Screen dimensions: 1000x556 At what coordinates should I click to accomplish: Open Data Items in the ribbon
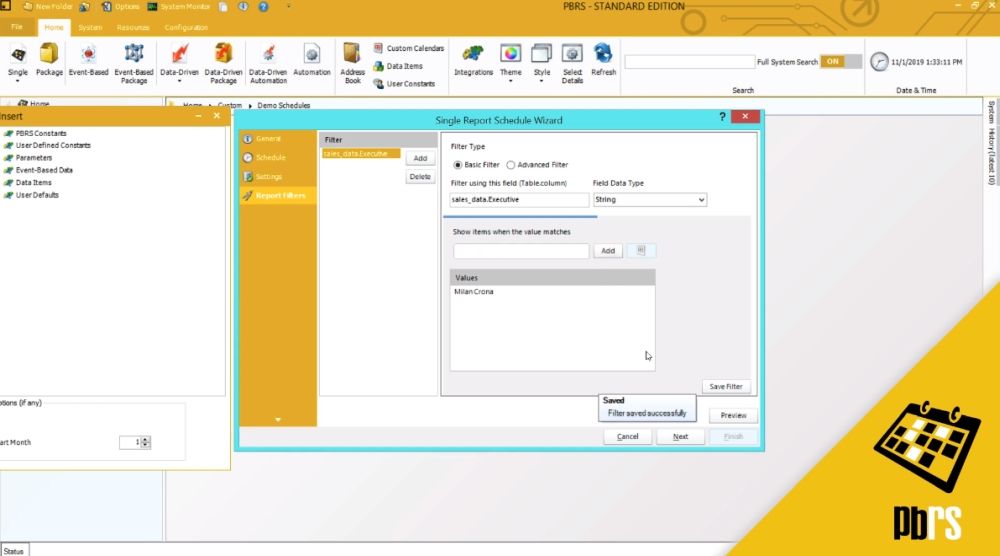398,66
